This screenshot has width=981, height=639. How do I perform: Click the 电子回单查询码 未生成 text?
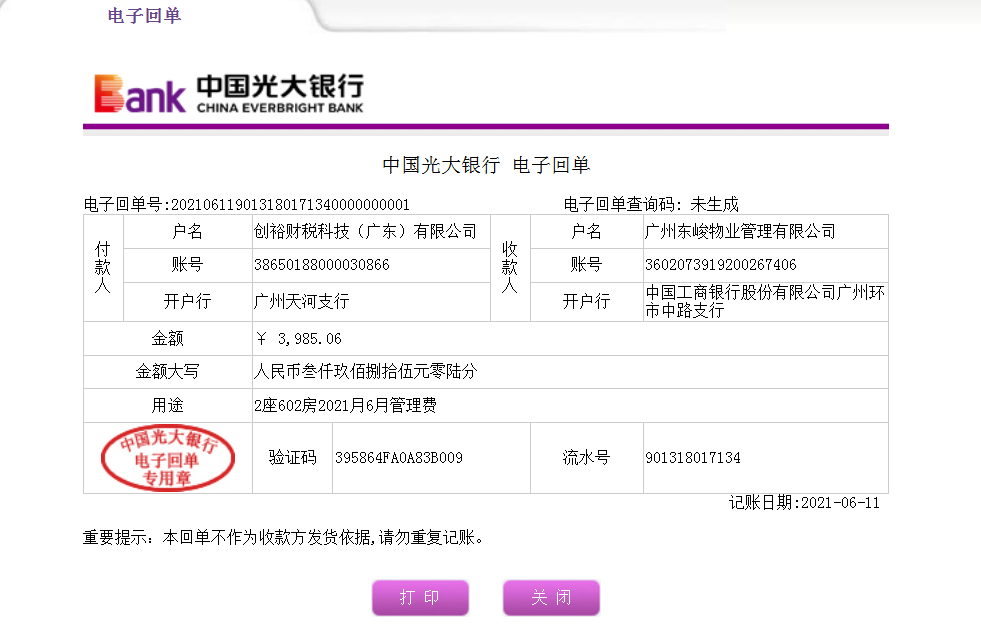pos(651,205)
